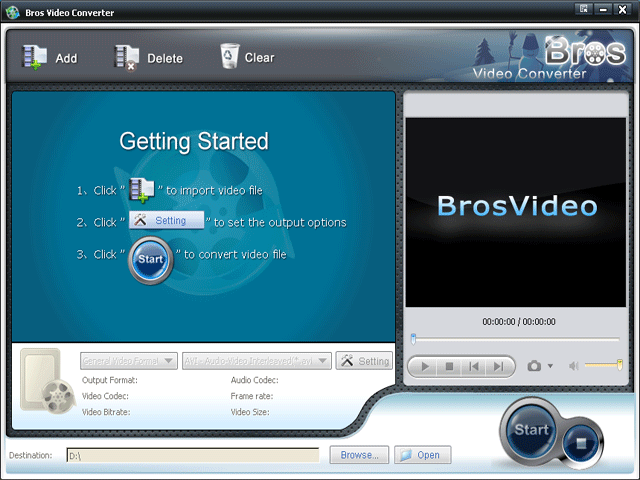Expand the AVI Audio-Video Interleaved format dropdown
Image resolution: width=640 pixels, height=480 pixels.
(258, 361)
